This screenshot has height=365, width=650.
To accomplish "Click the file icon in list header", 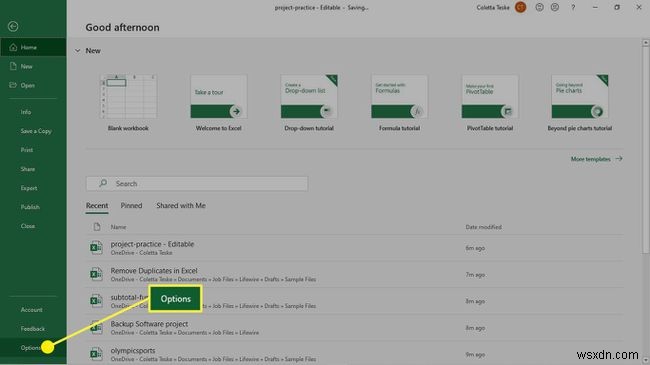I will pos(97,226).
